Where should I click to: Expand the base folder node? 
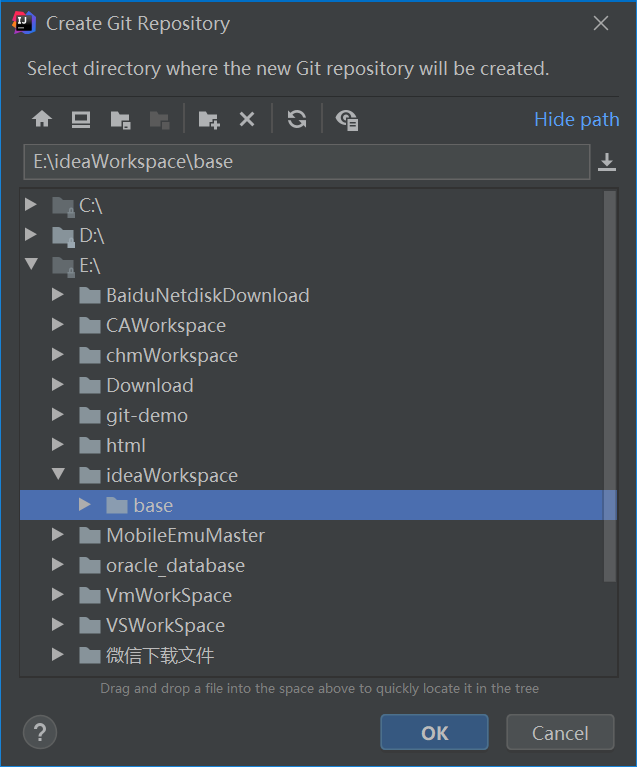pos(85,505)
